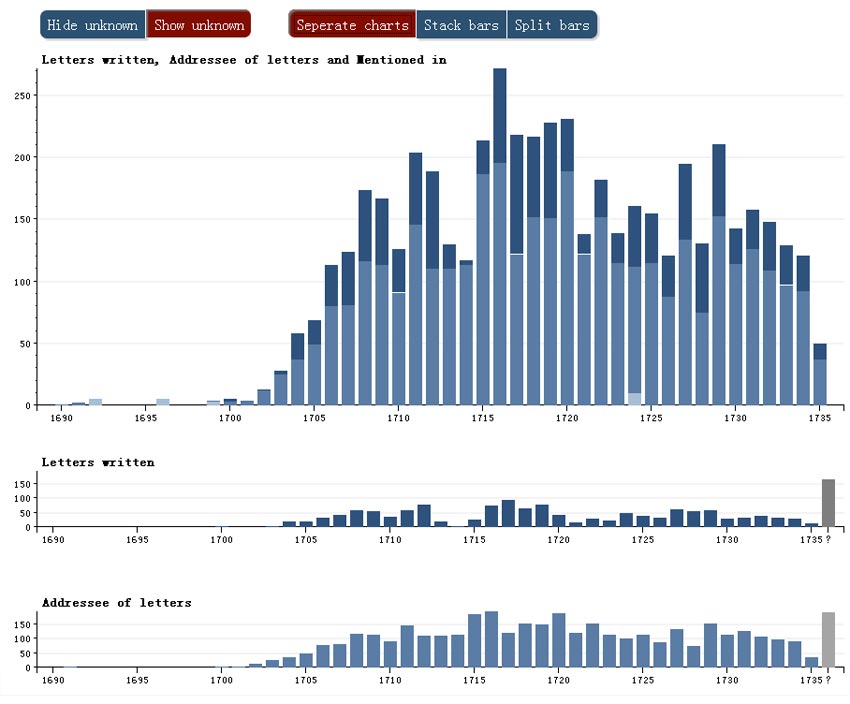850x704 pixels.
Task: Click the '1700' x-axis label of main chart
Action: (x=230, y=418)
